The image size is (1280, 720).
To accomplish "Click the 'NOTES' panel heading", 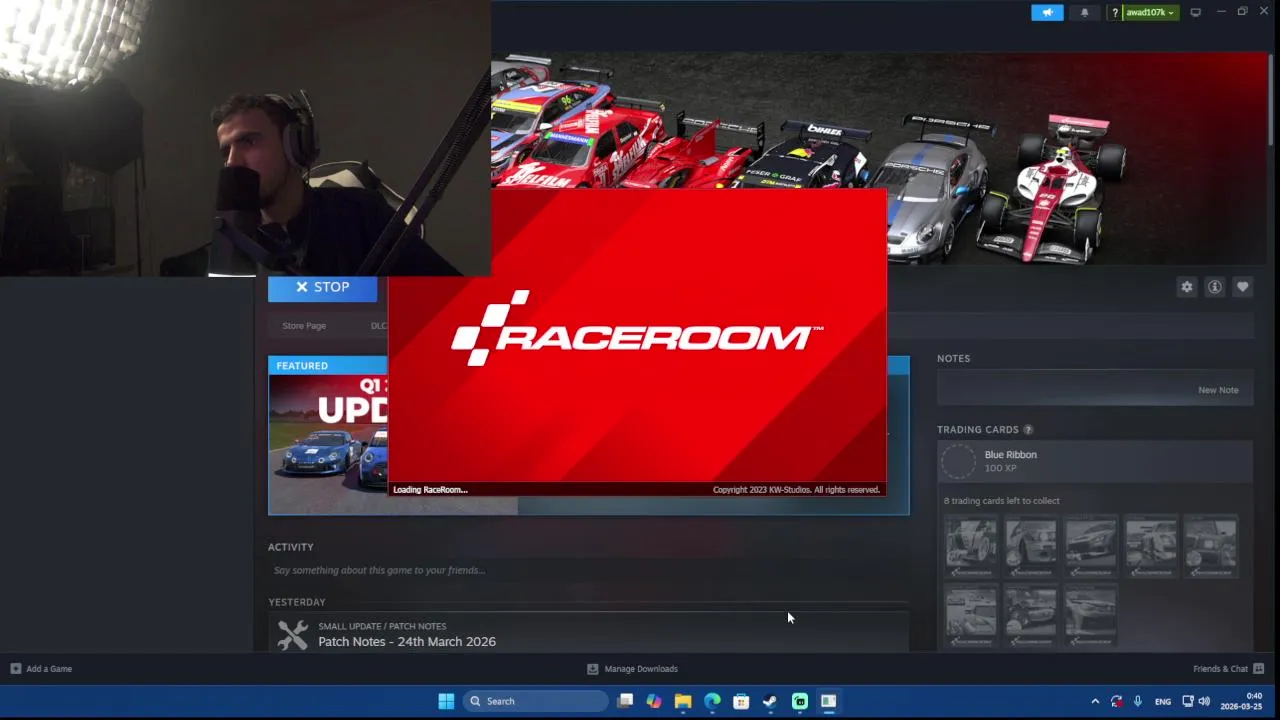I will (x=953, y=358).
